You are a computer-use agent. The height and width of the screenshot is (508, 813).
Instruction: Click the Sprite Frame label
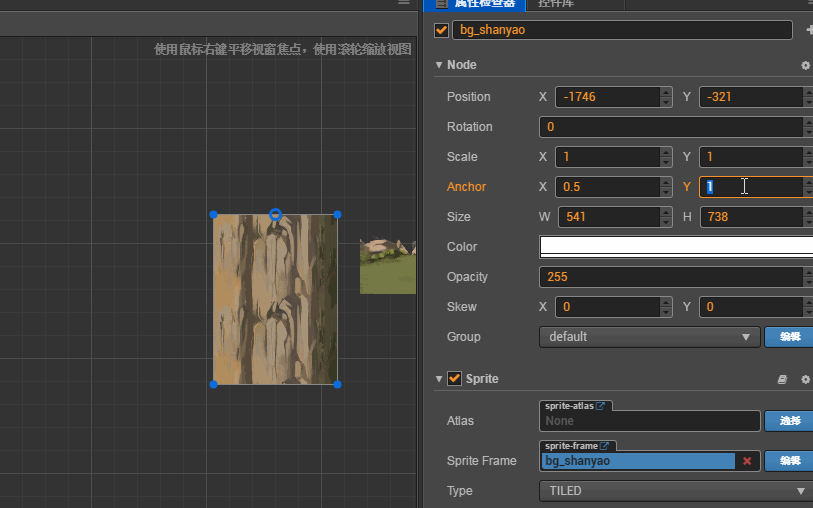(x=482, y=461)
